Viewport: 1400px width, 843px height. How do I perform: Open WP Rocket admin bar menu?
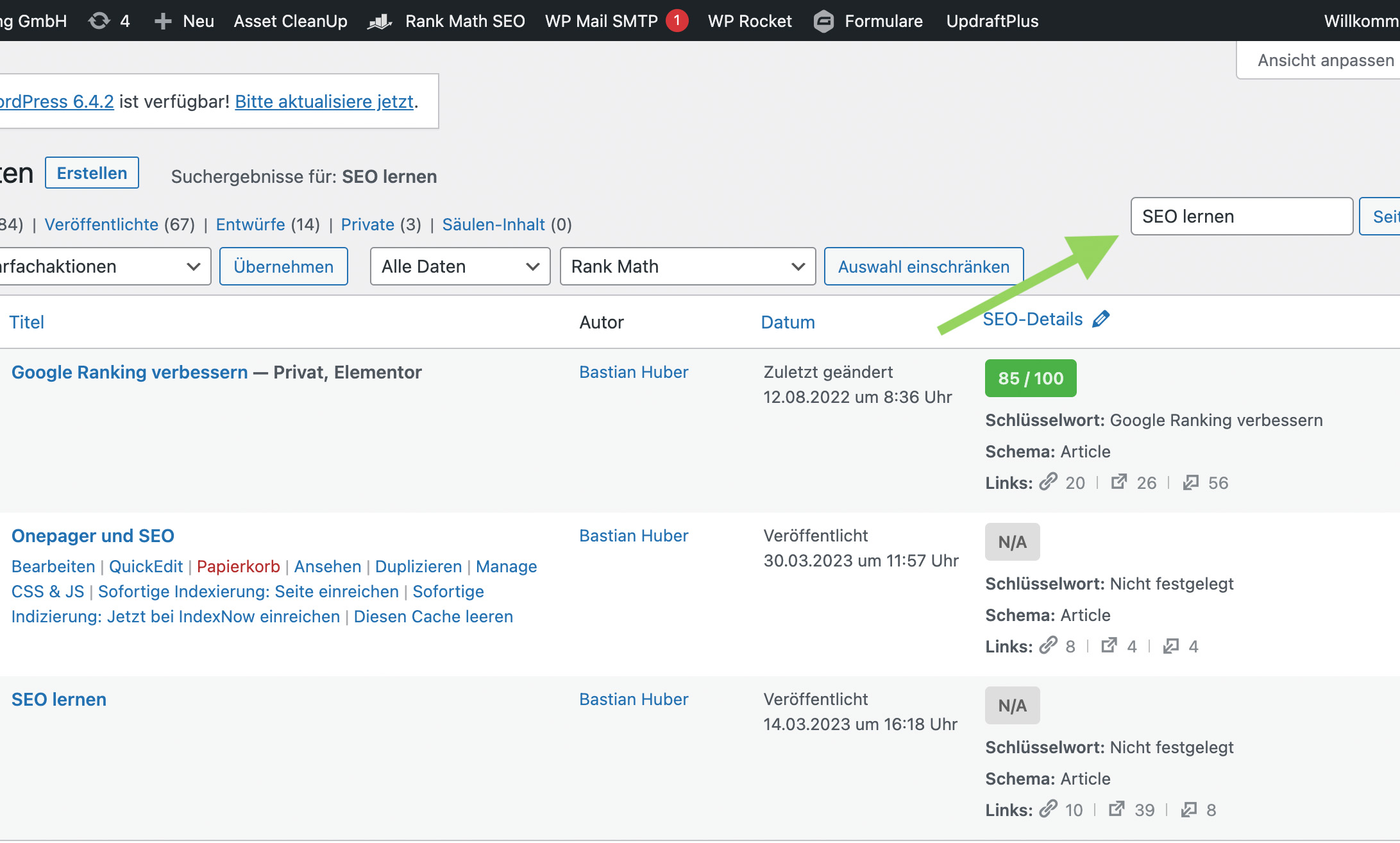click(750, 21)
